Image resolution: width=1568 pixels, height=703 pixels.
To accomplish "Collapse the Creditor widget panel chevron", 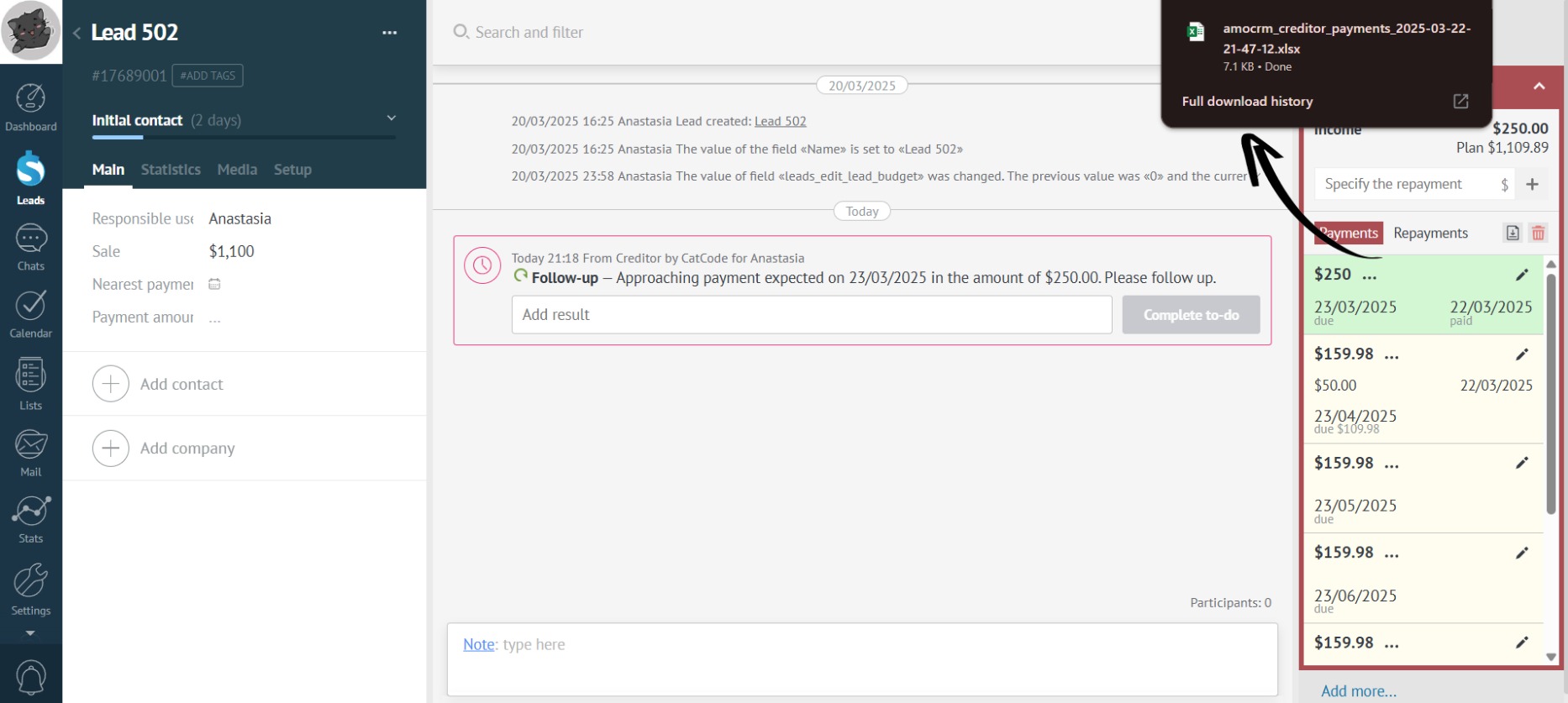I will point(1539,87).
